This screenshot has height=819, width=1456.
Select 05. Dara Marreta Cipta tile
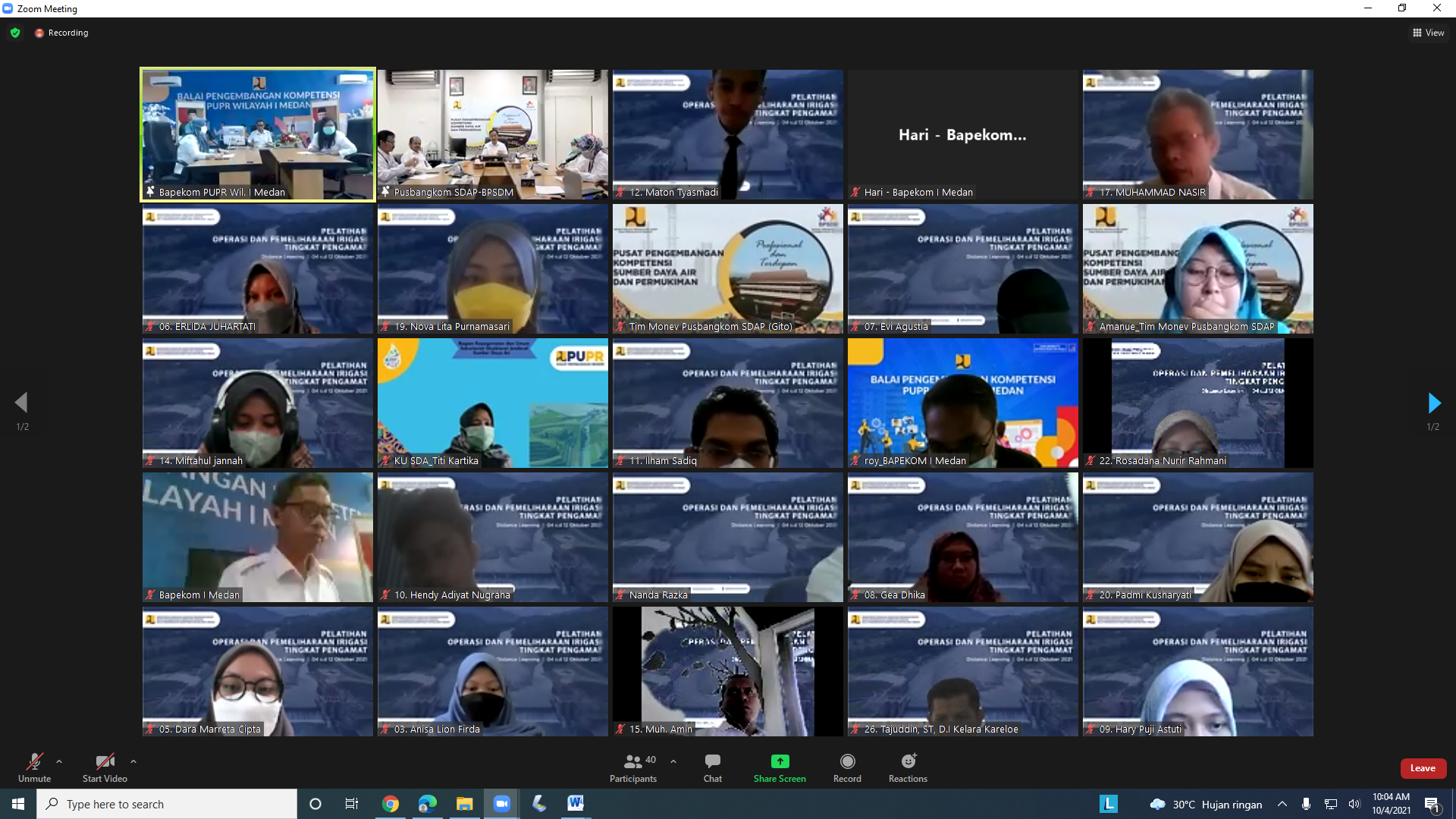pos(258,671)
